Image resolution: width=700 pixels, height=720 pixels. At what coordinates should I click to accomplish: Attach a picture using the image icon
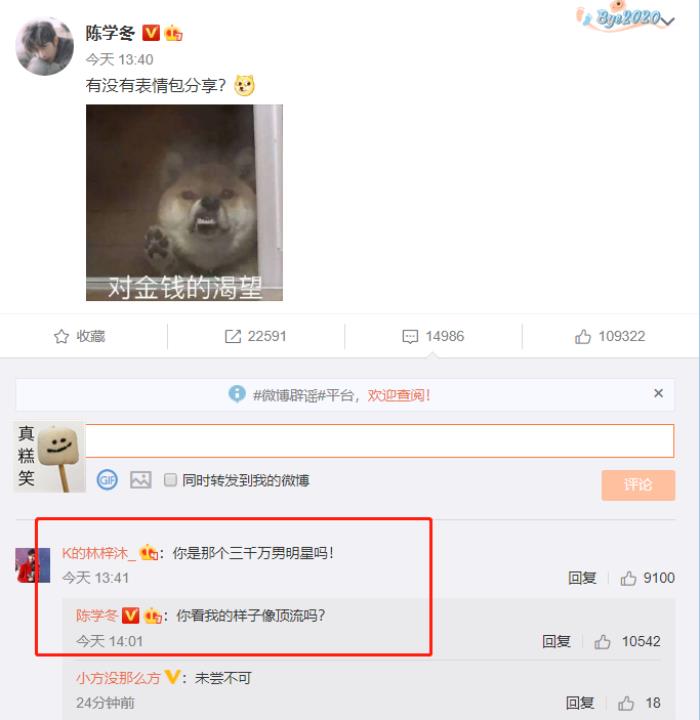click(141, 480)
